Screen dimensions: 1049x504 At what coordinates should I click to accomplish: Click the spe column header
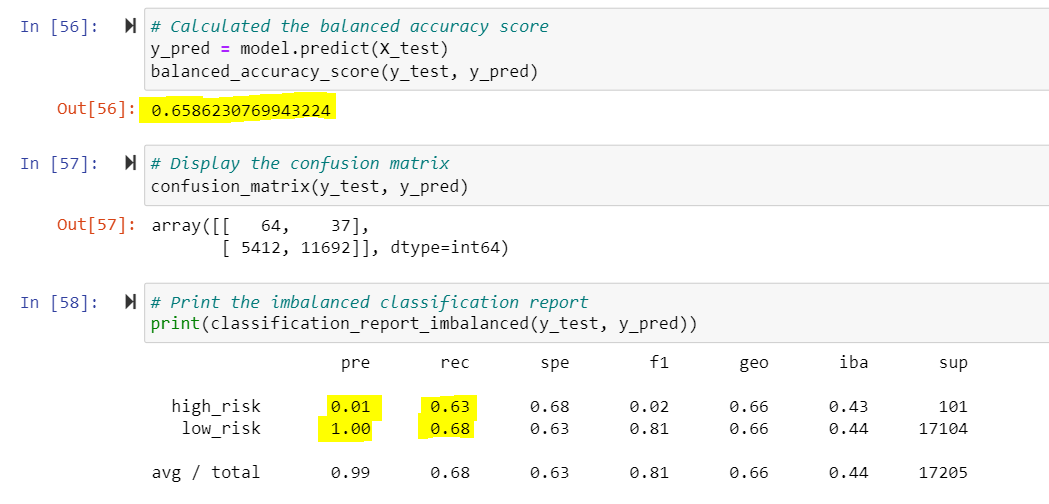[555, 363]
